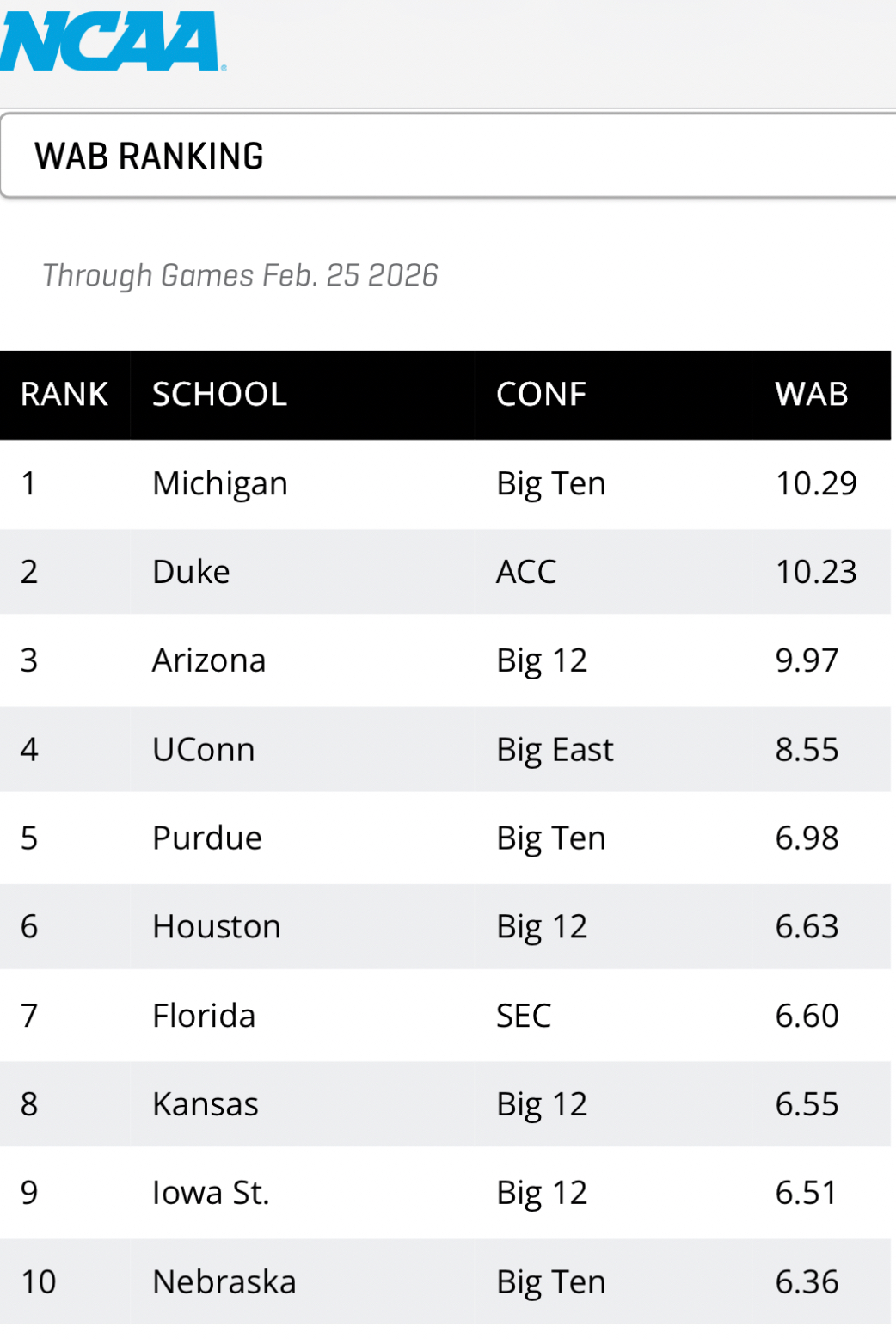This screenshot has height=1339, width=896.
Task: Open the Duke school link
Action: (x=191, y=572)
